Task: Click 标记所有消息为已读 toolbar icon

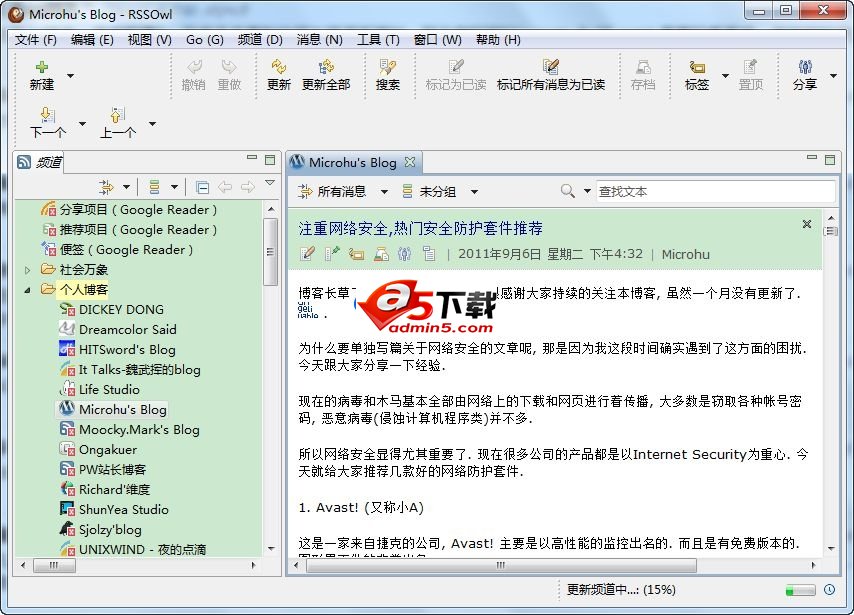Action: pyautogui.click(x=551, y=67)
